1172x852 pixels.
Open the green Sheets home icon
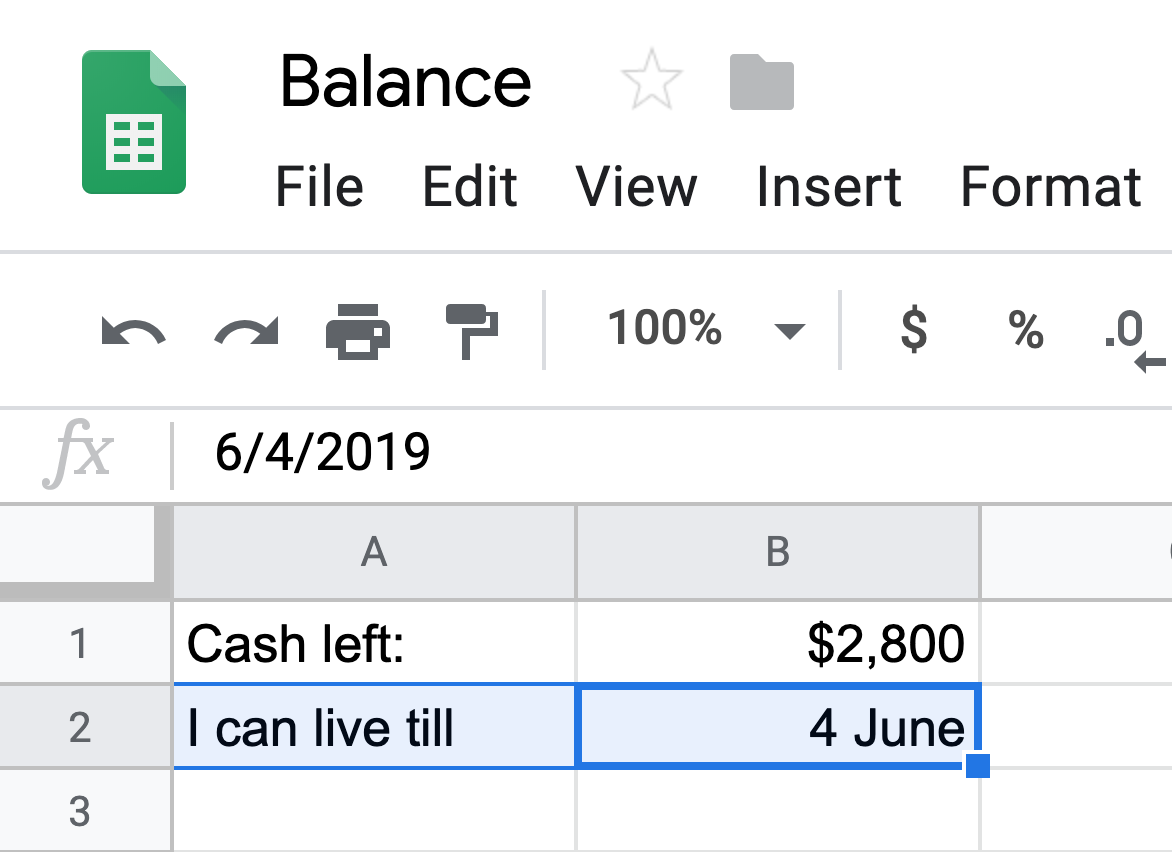134,122
